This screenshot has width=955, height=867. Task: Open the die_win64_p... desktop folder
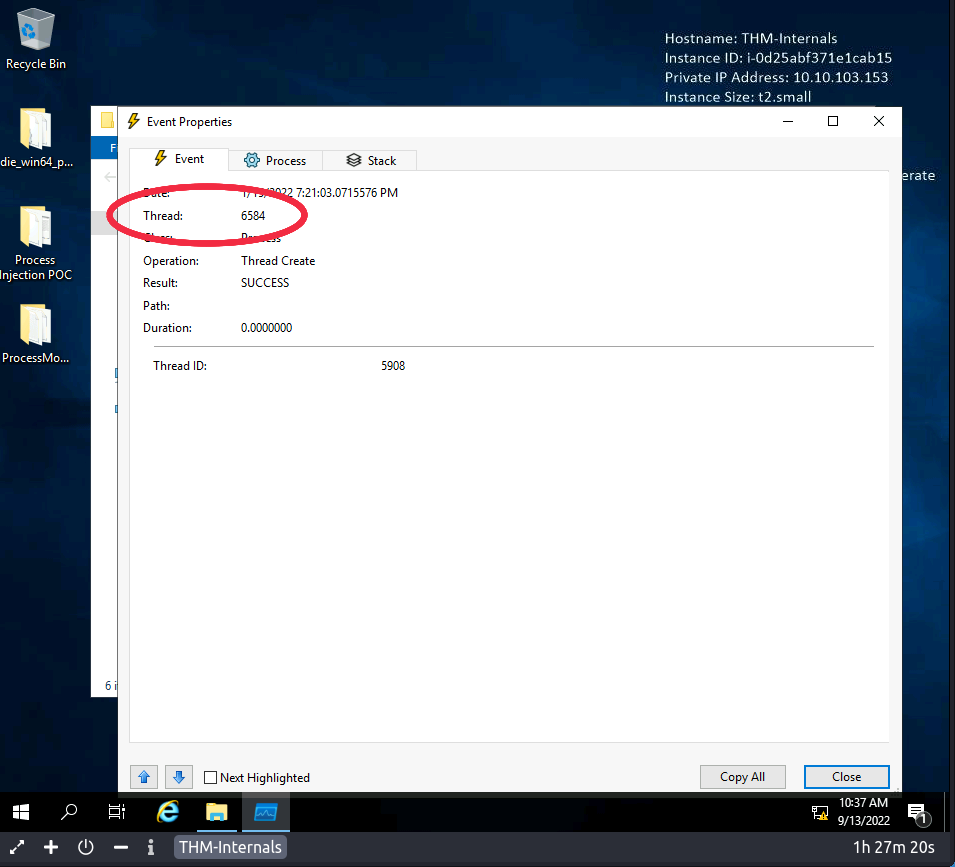(x=36, y=138)
